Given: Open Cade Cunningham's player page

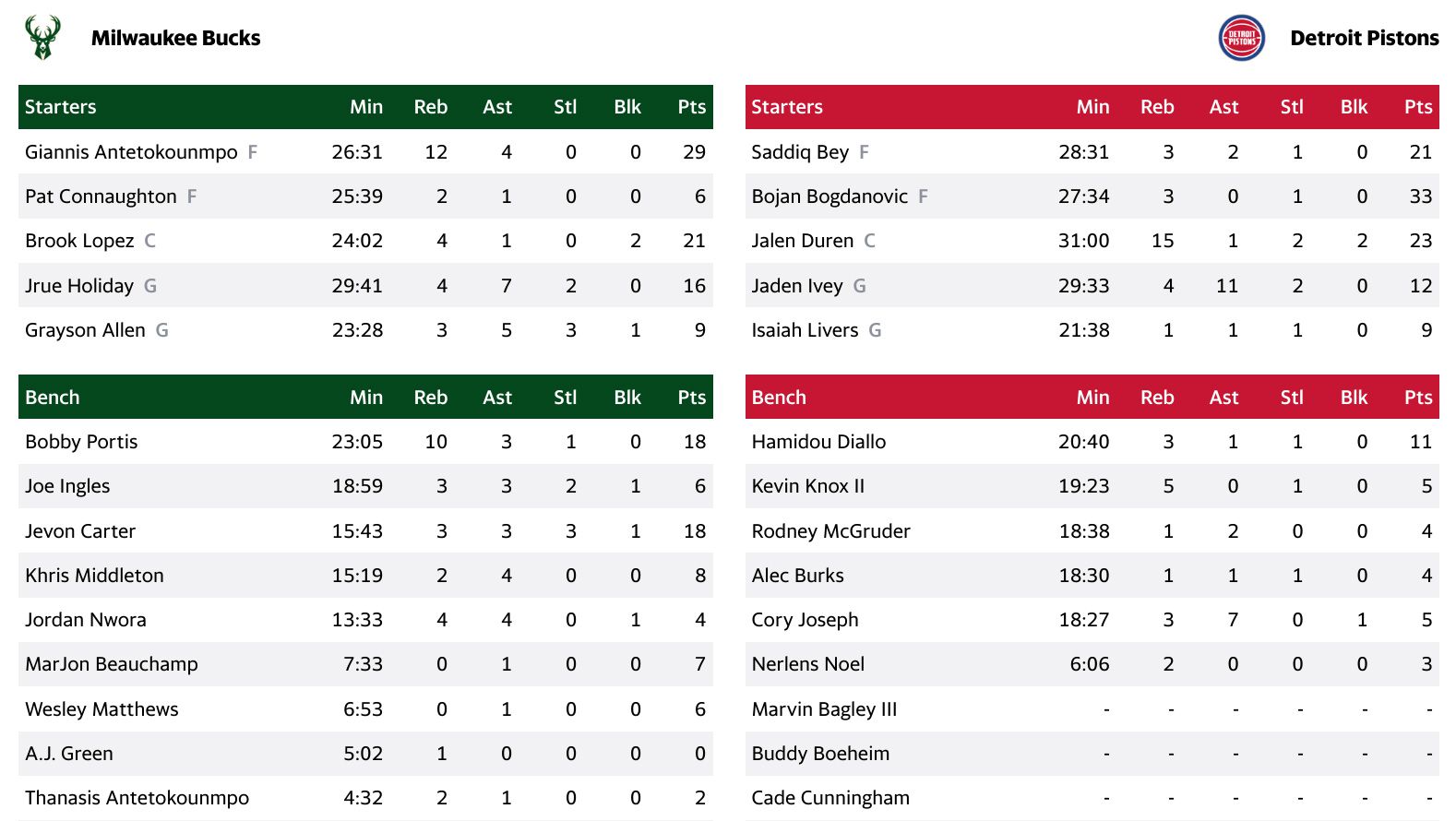Looking at the screenshot, I should [x=830, y=798].
